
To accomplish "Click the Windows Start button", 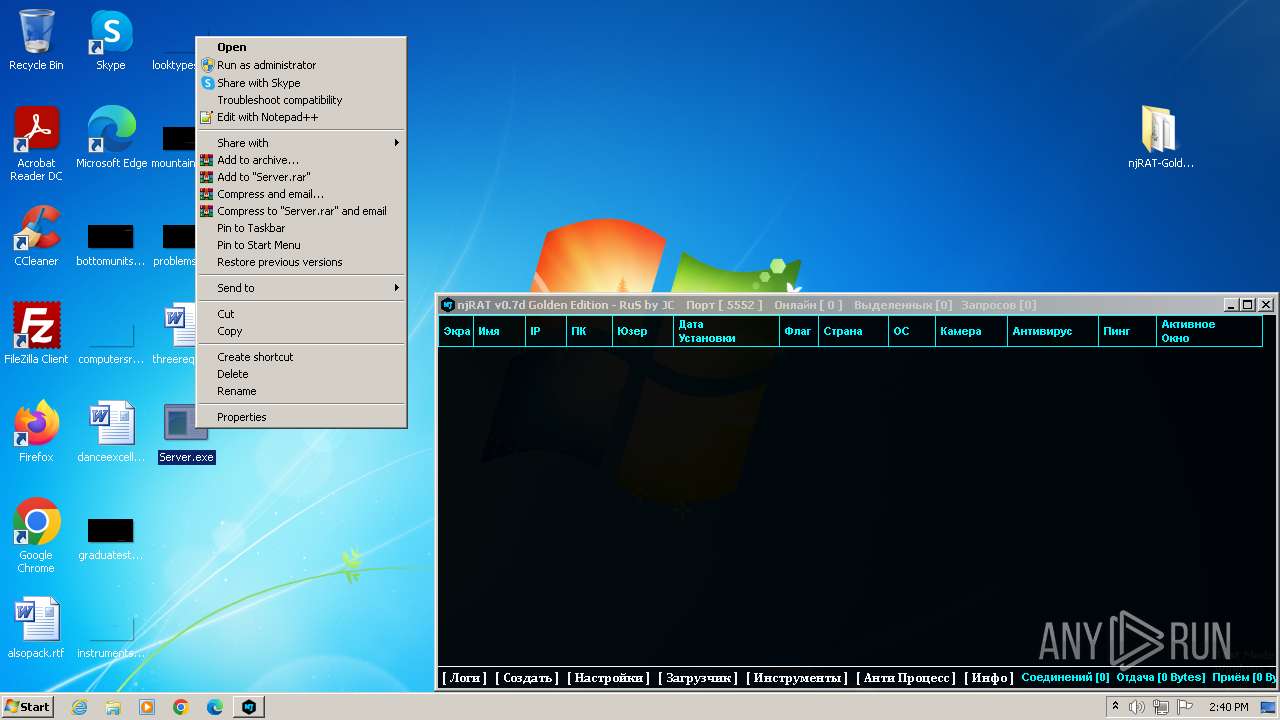I will click(28, 707).
